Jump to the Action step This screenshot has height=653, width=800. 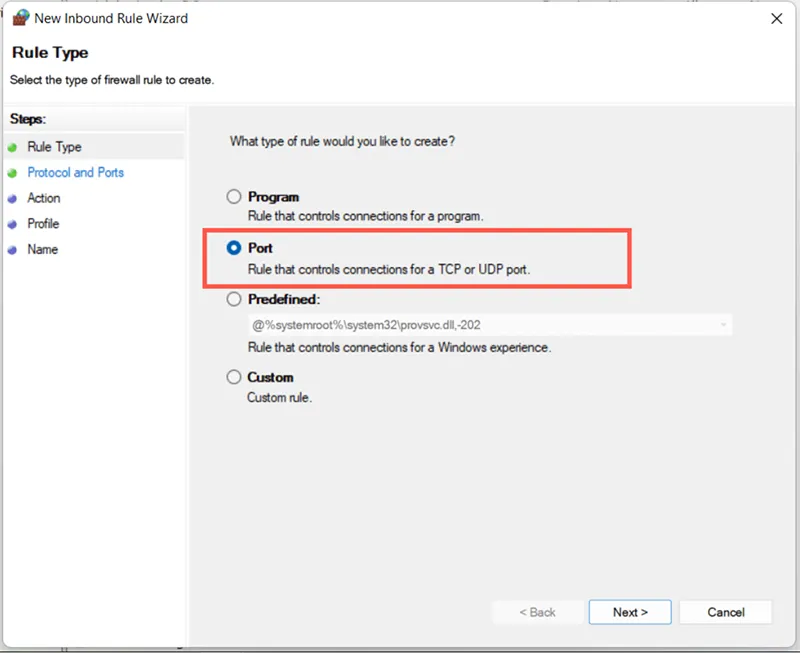44,199
